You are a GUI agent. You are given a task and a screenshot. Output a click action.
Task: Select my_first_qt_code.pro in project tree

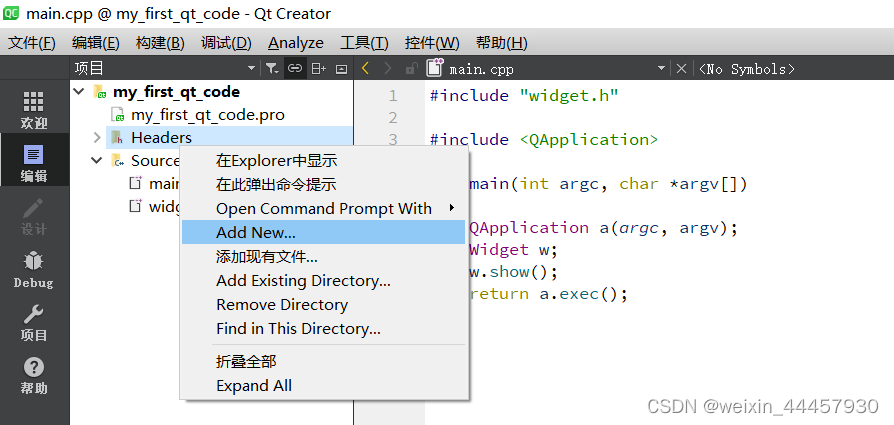pos(208,115)
